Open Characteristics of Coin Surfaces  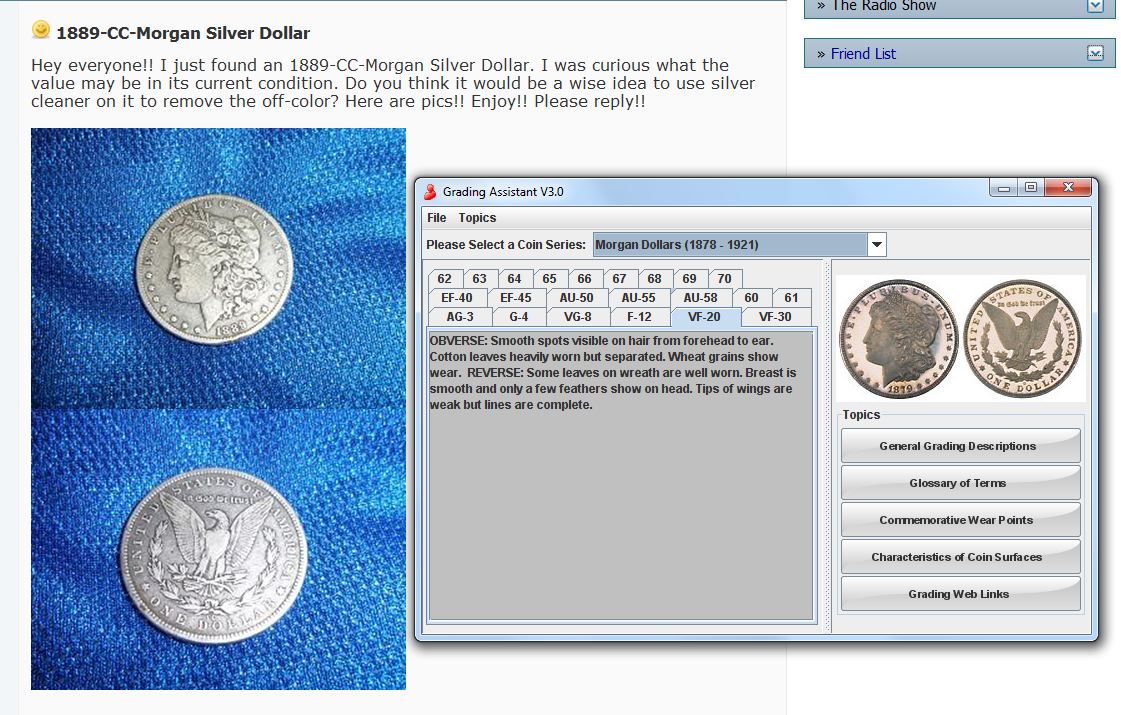[959, 557]
